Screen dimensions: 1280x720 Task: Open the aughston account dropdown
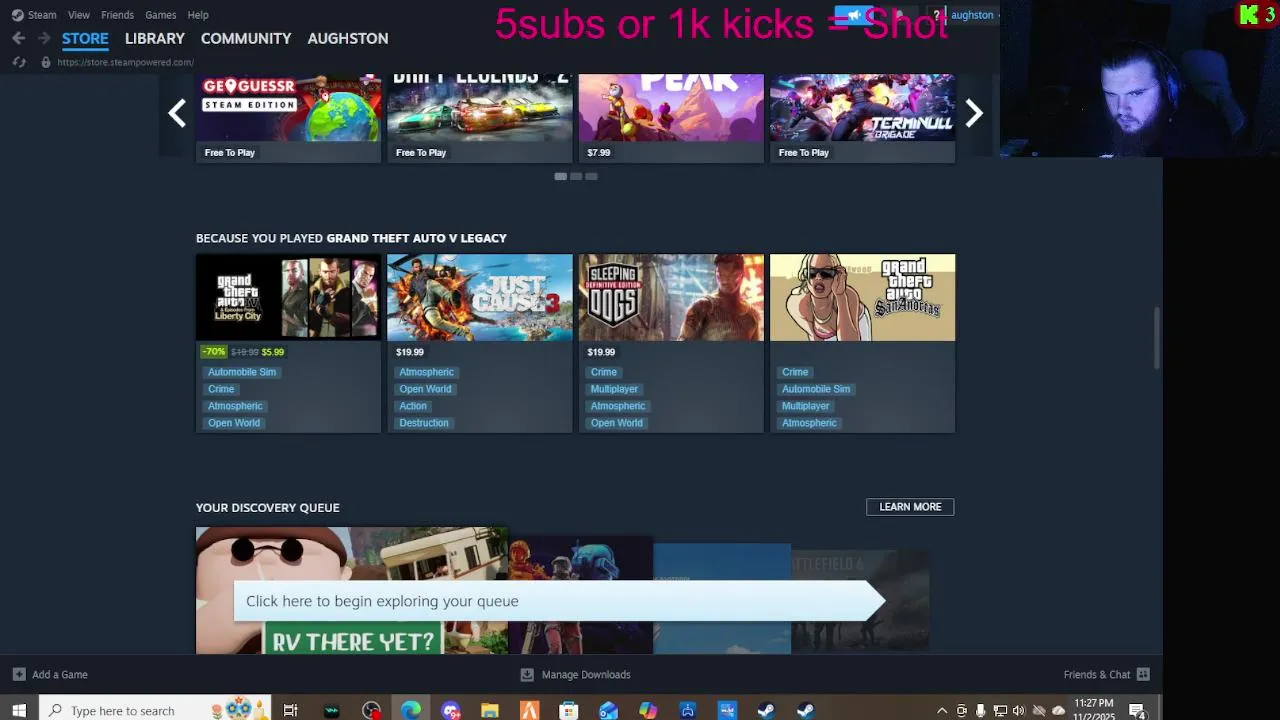point(974,15)
